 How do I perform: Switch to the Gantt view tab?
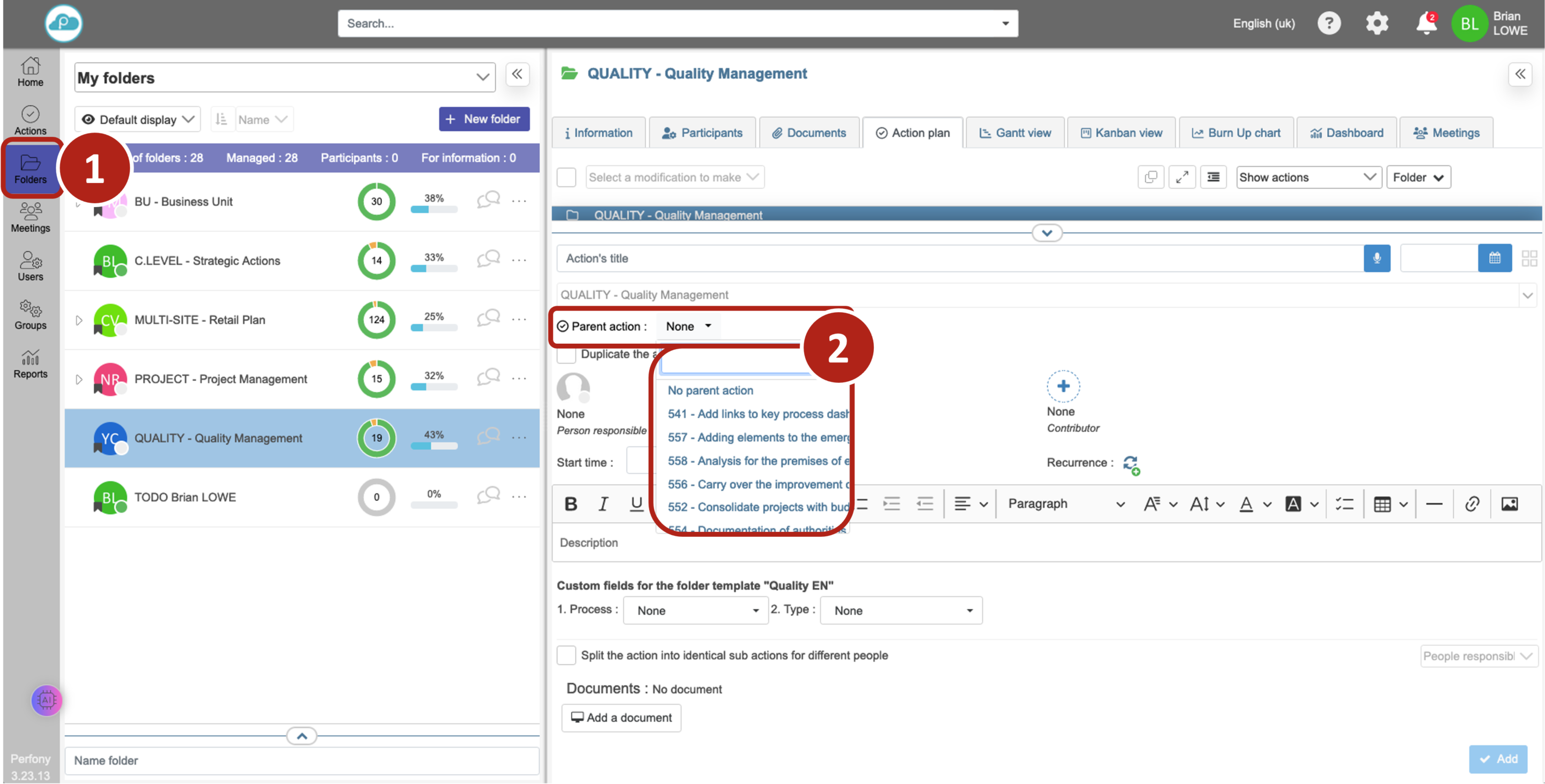click(1015, 133)
